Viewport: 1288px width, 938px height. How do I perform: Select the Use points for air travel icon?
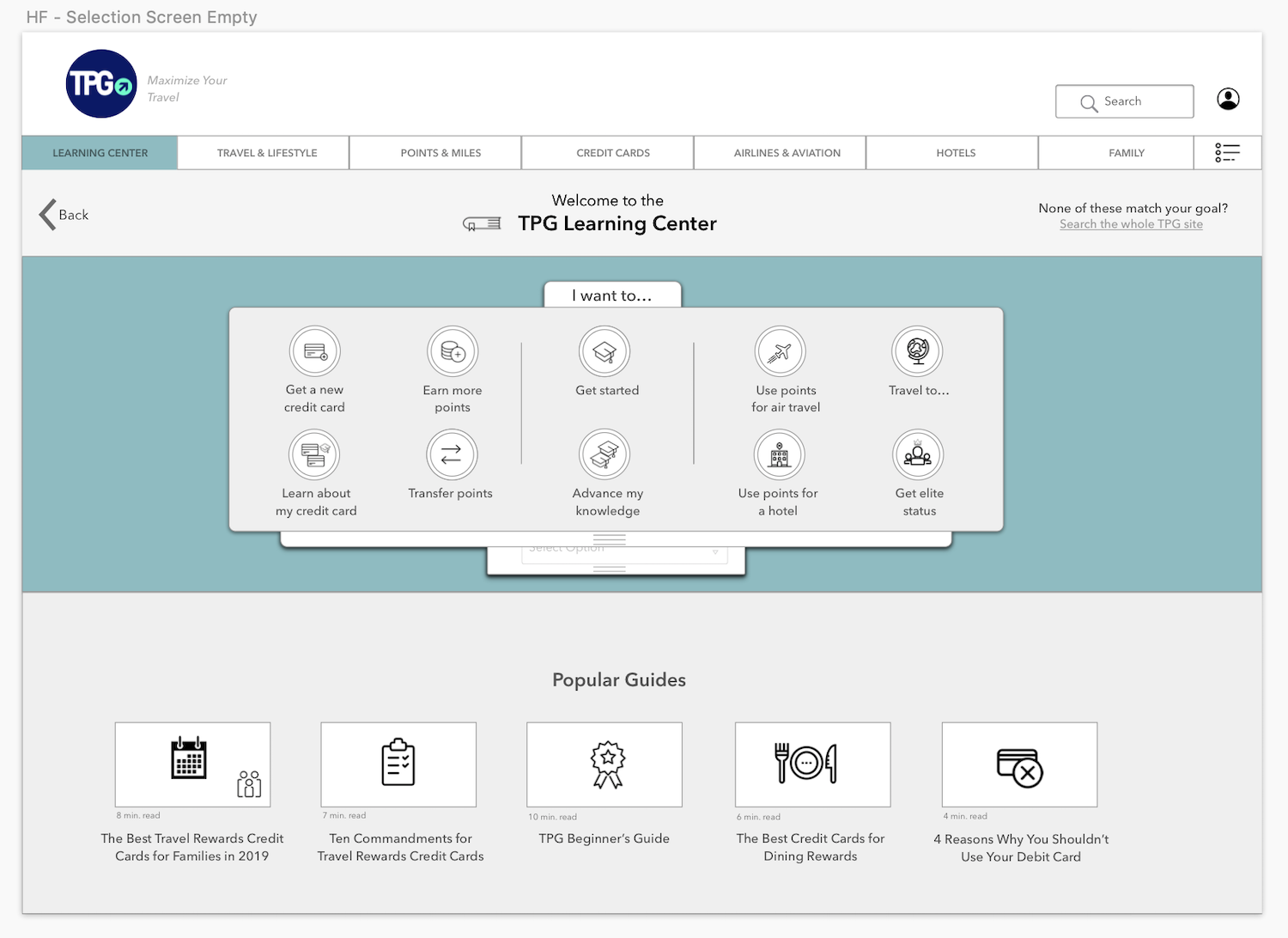(780, 351)
